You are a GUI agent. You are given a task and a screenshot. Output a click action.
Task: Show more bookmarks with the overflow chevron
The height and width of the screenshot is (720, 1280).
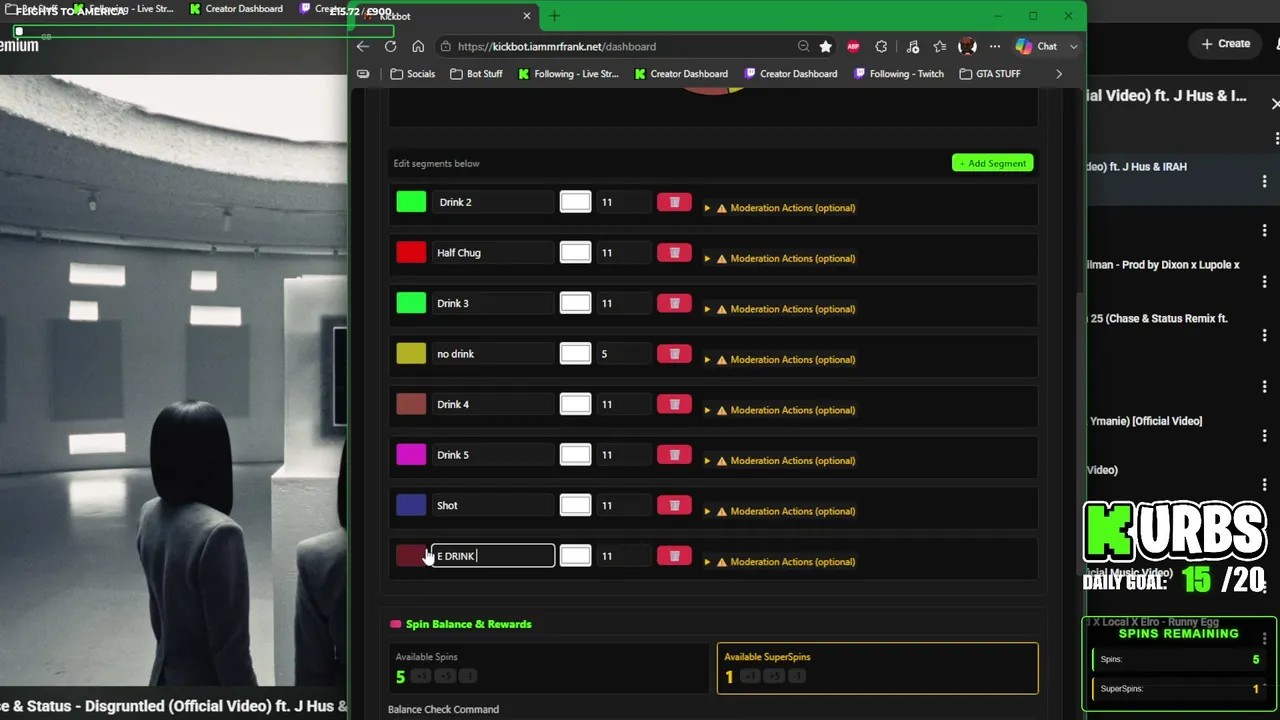pyautogui.click(x=1059, y=74)
